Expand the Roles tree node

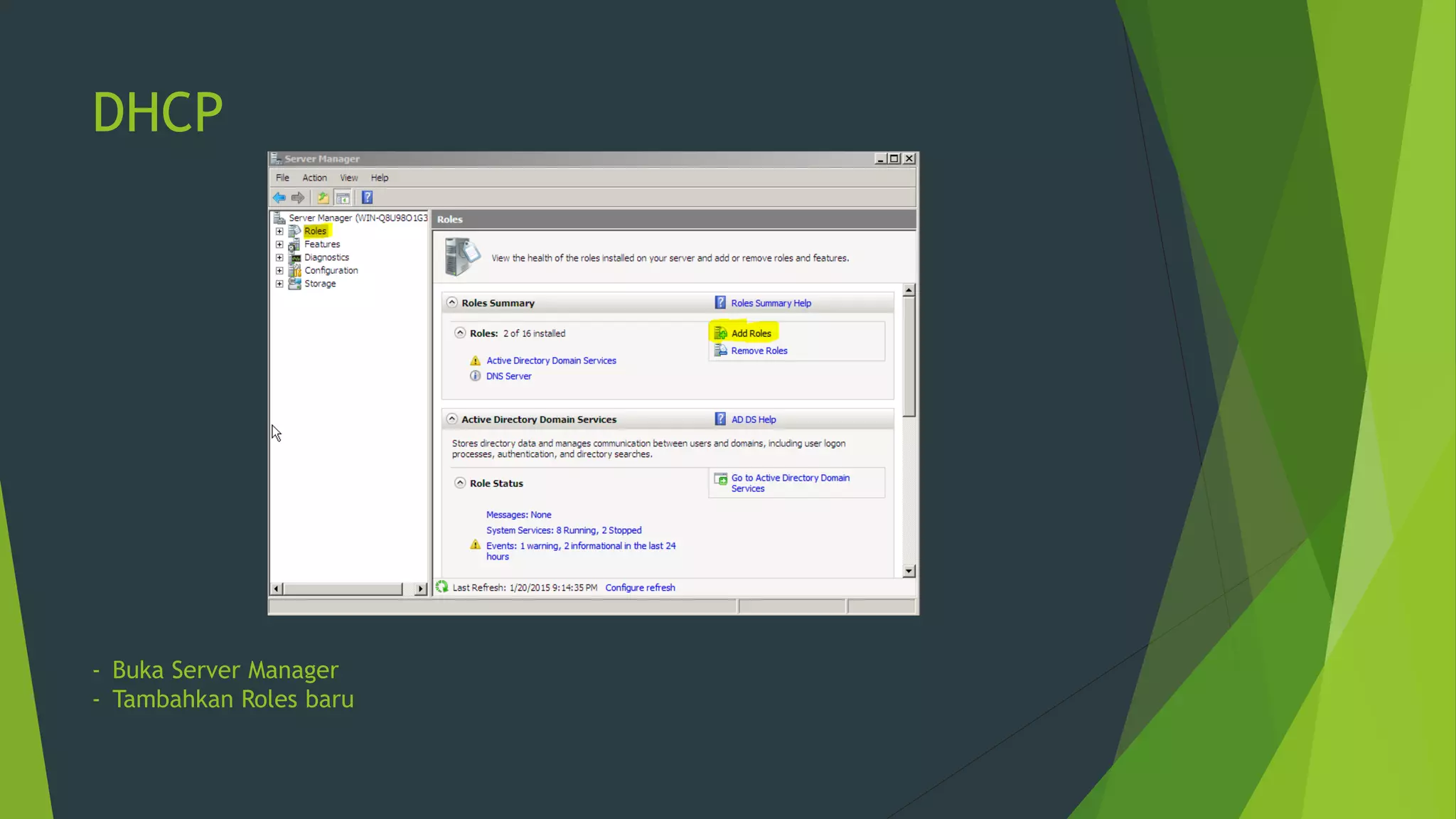tap(279, 231)
